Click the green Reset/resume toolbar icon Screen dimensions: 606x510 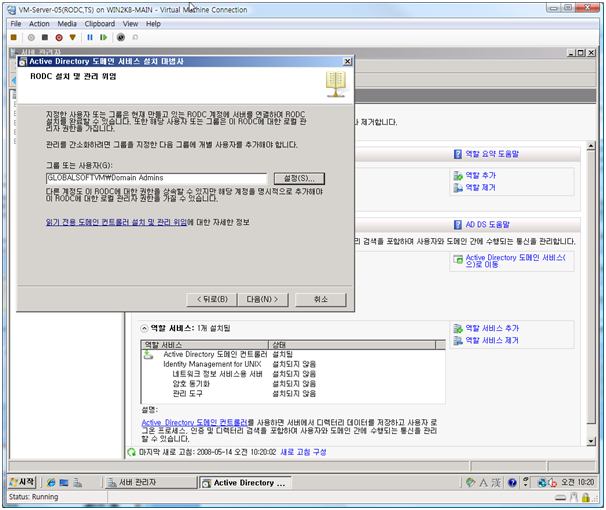point(103,37)
